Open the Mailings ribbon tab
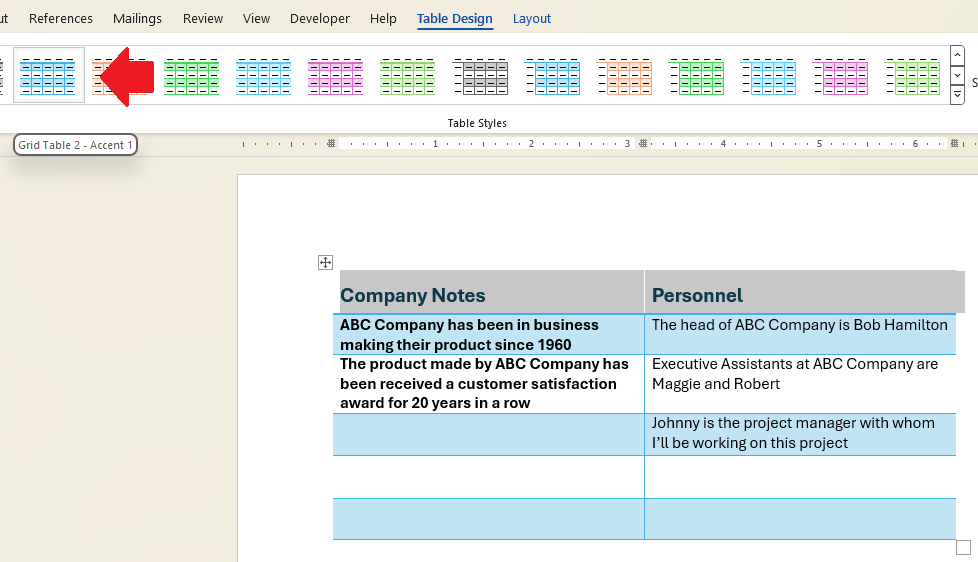The height and width of the screenshot is (562, 978). (x=137, y=19)
